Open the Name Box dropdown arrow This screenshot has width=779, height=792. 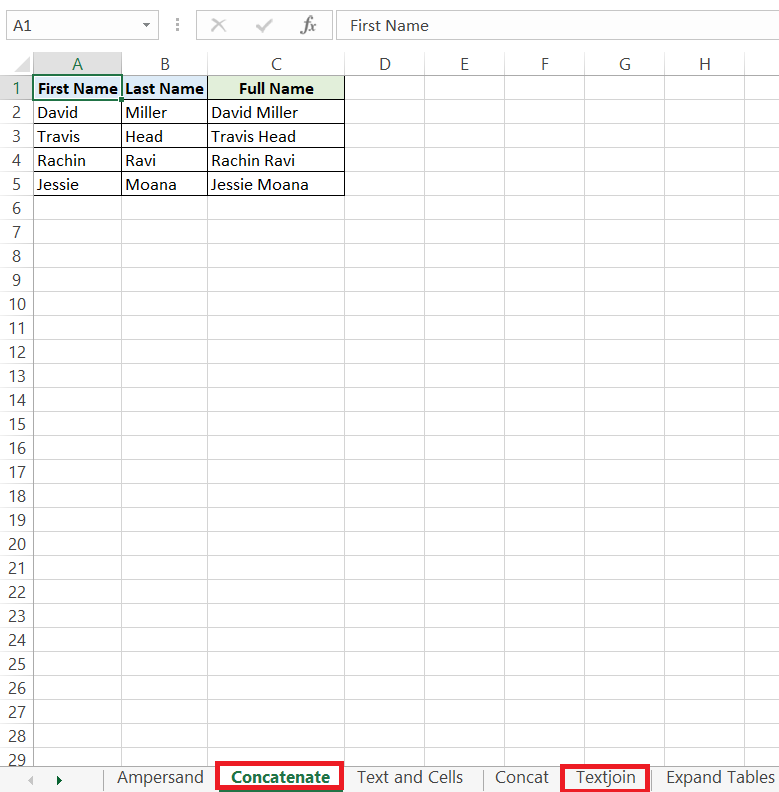(147, 25)
